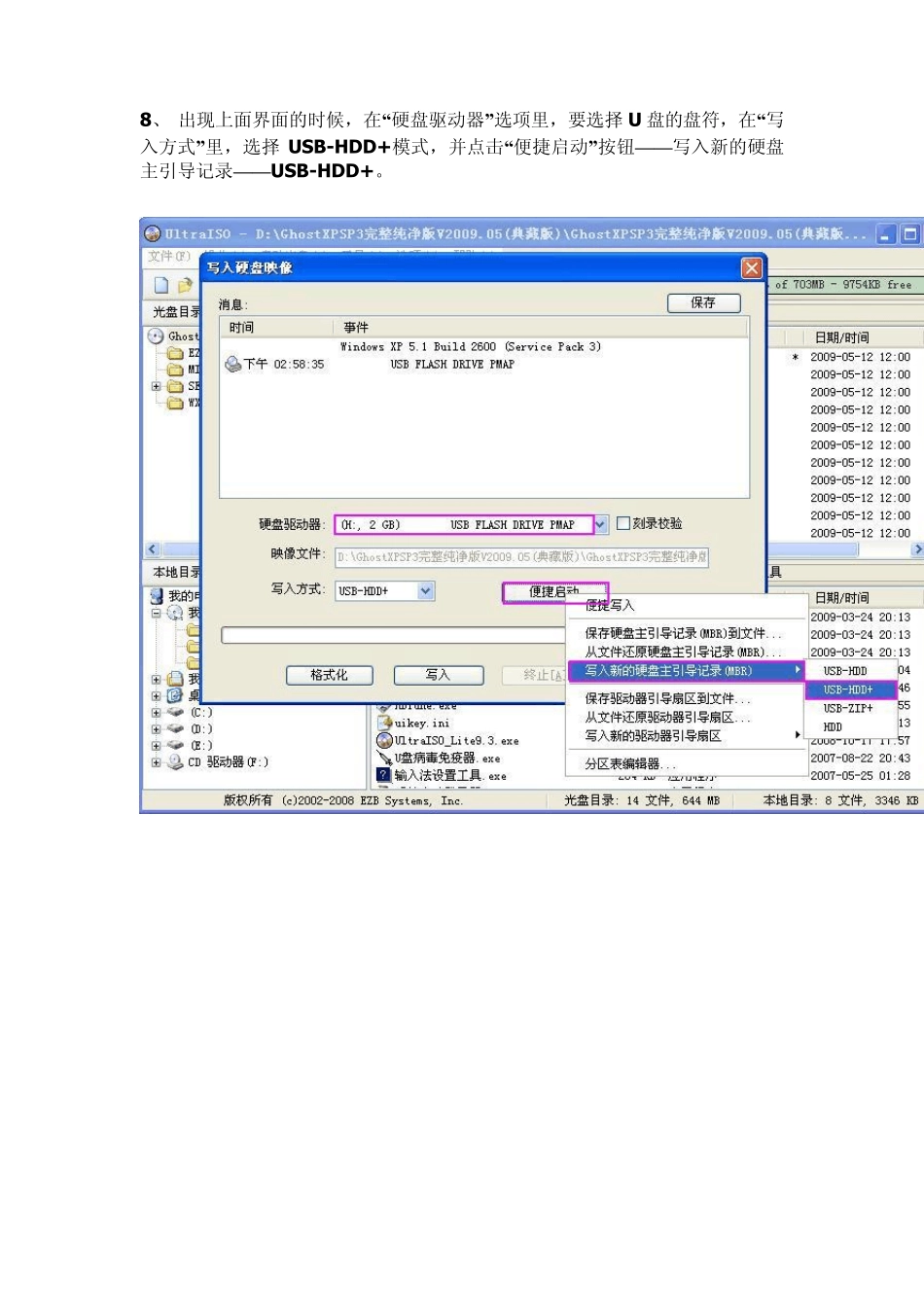Close the 写入硬盘映像 dialog
Image resolution: width=924 pixels, height=1307 pixels.
tap(751, 267)
